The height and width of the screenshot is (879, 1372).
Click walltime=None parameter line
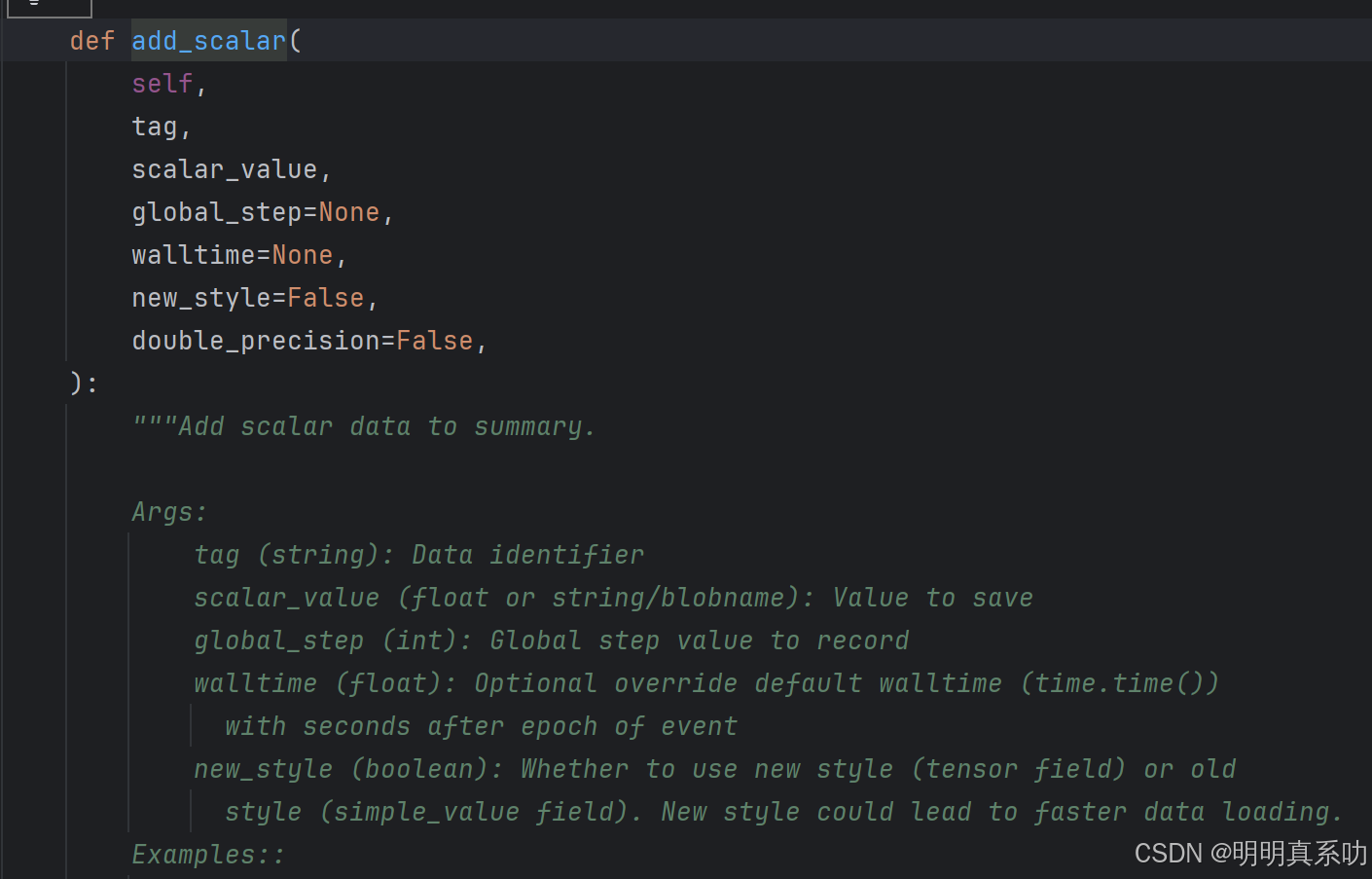click(239, 255)
